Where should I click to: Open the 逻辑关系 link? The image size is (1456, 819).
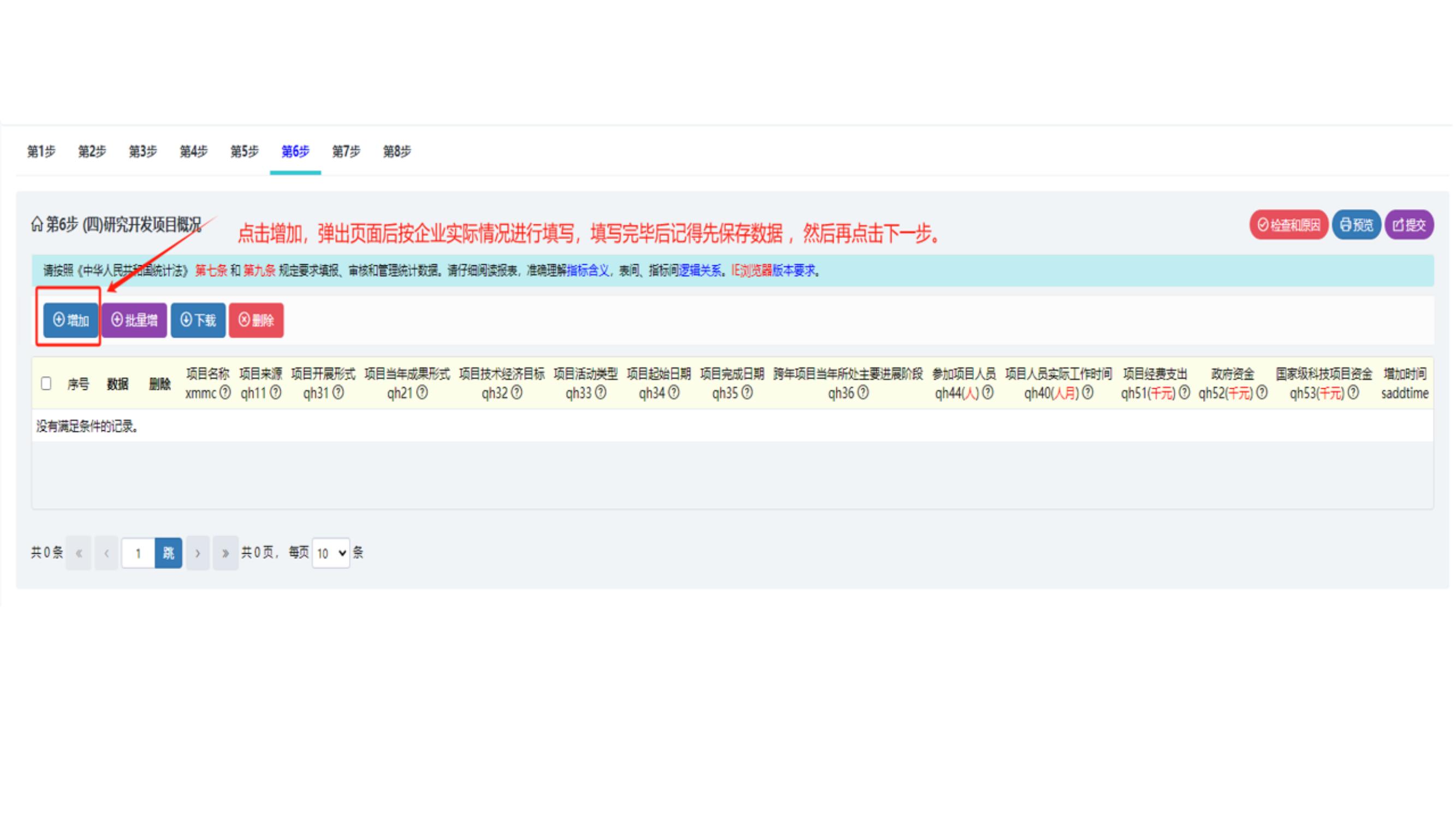click(x=700, y=271)
